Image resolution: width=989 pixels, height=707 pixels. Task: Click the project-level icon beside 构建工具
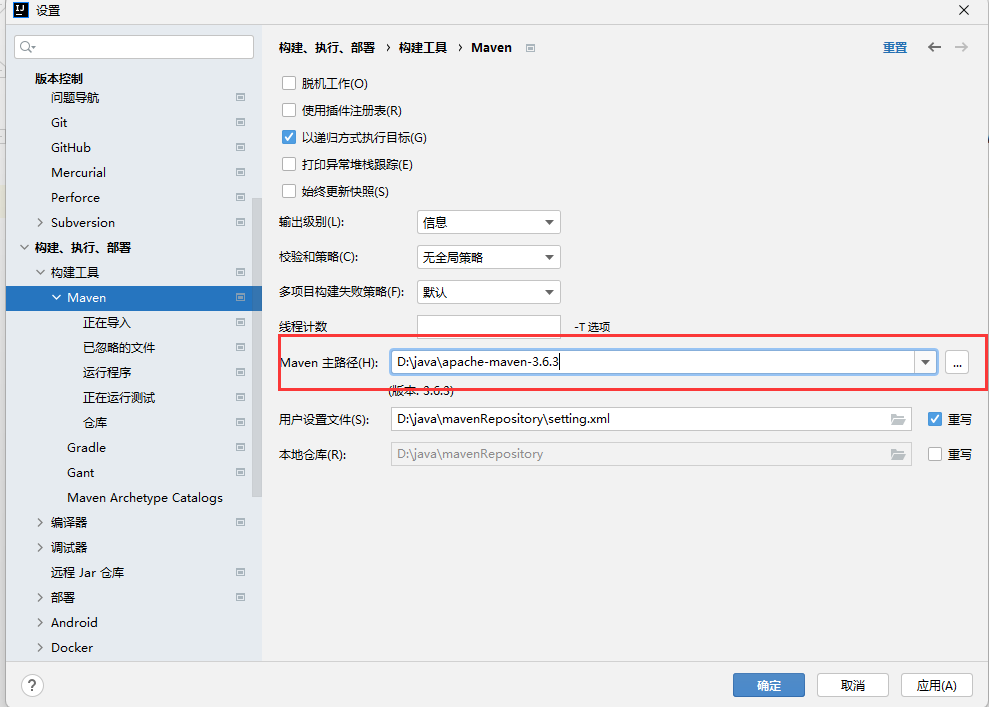tap(240, 272)
